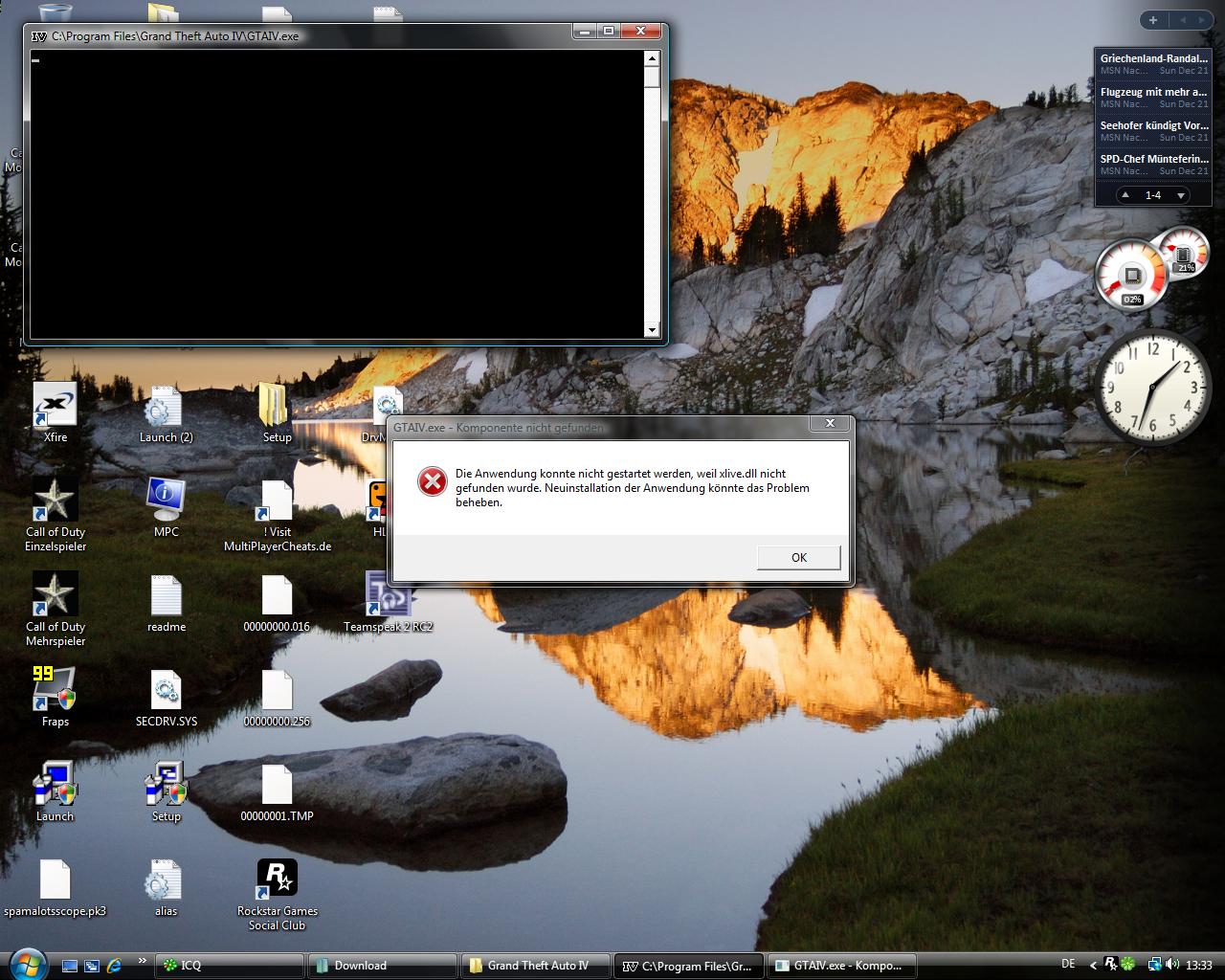
Task: Expand the Quick Launch overflow chevron
Action: [x=143, y=961]
